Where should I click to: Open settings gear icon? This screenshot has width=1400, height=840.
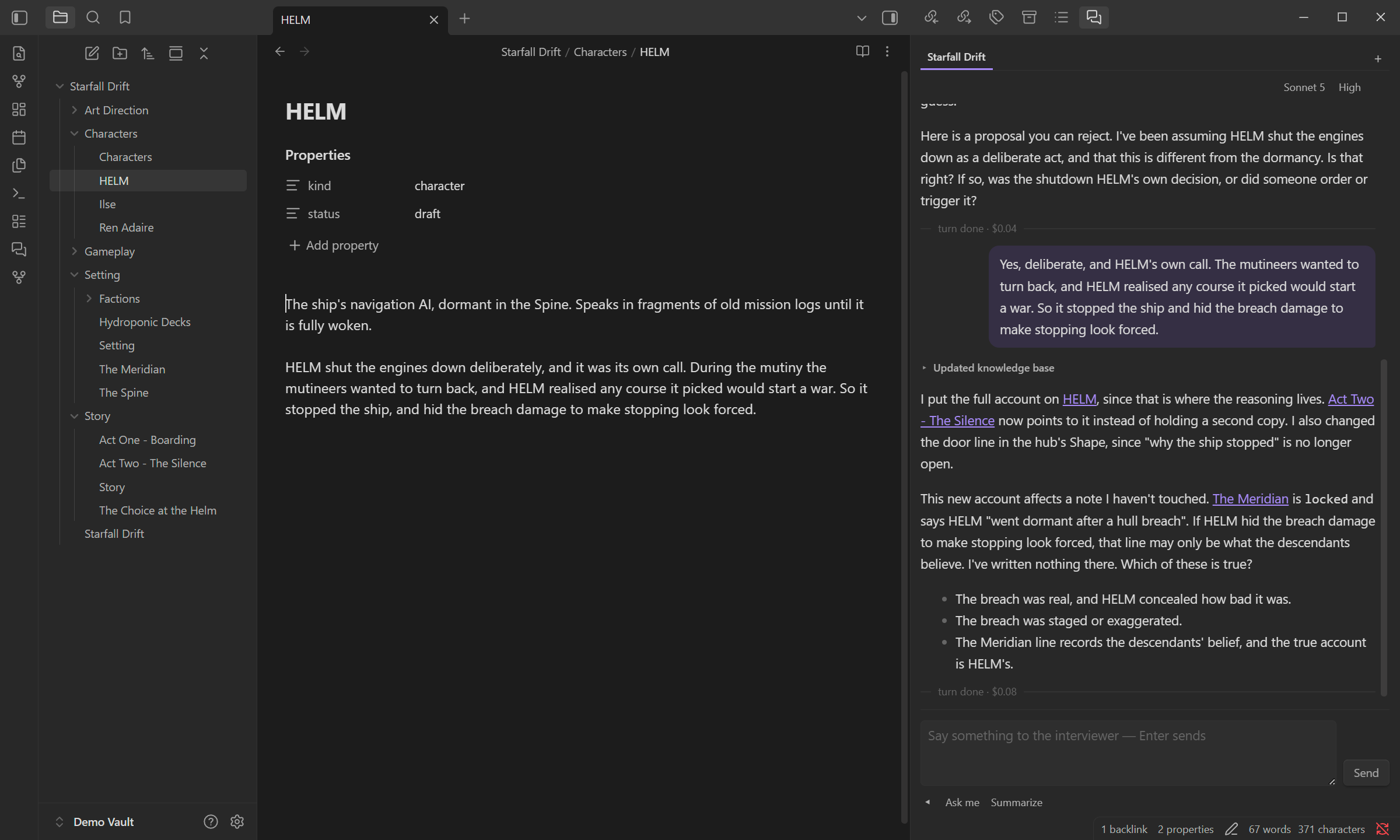click(x=237, y=821)
